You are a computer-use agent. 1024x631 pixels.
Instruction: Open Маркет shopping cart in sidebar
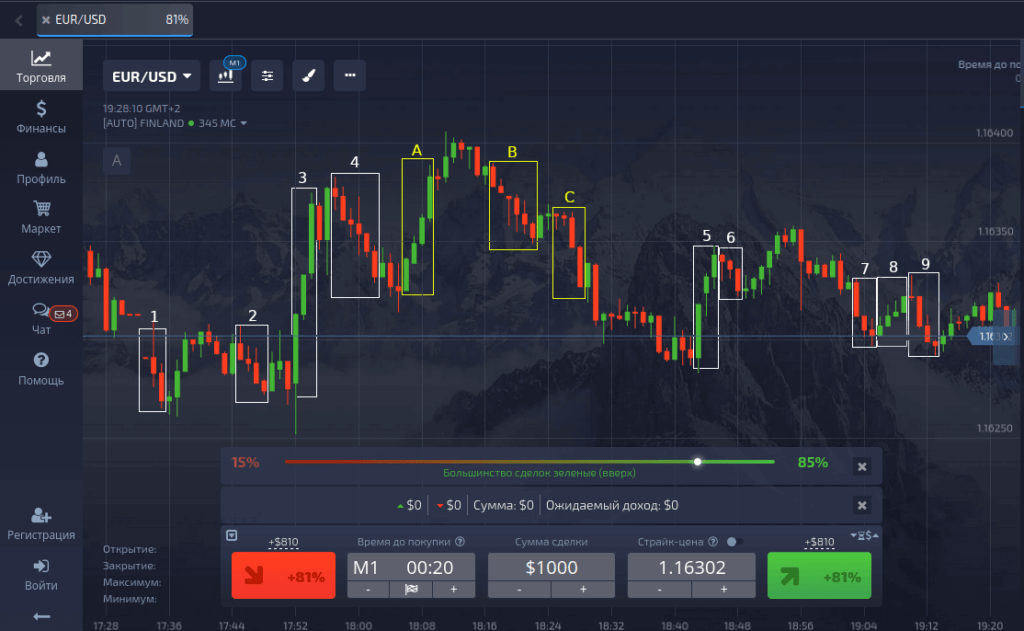click(41, 217)
